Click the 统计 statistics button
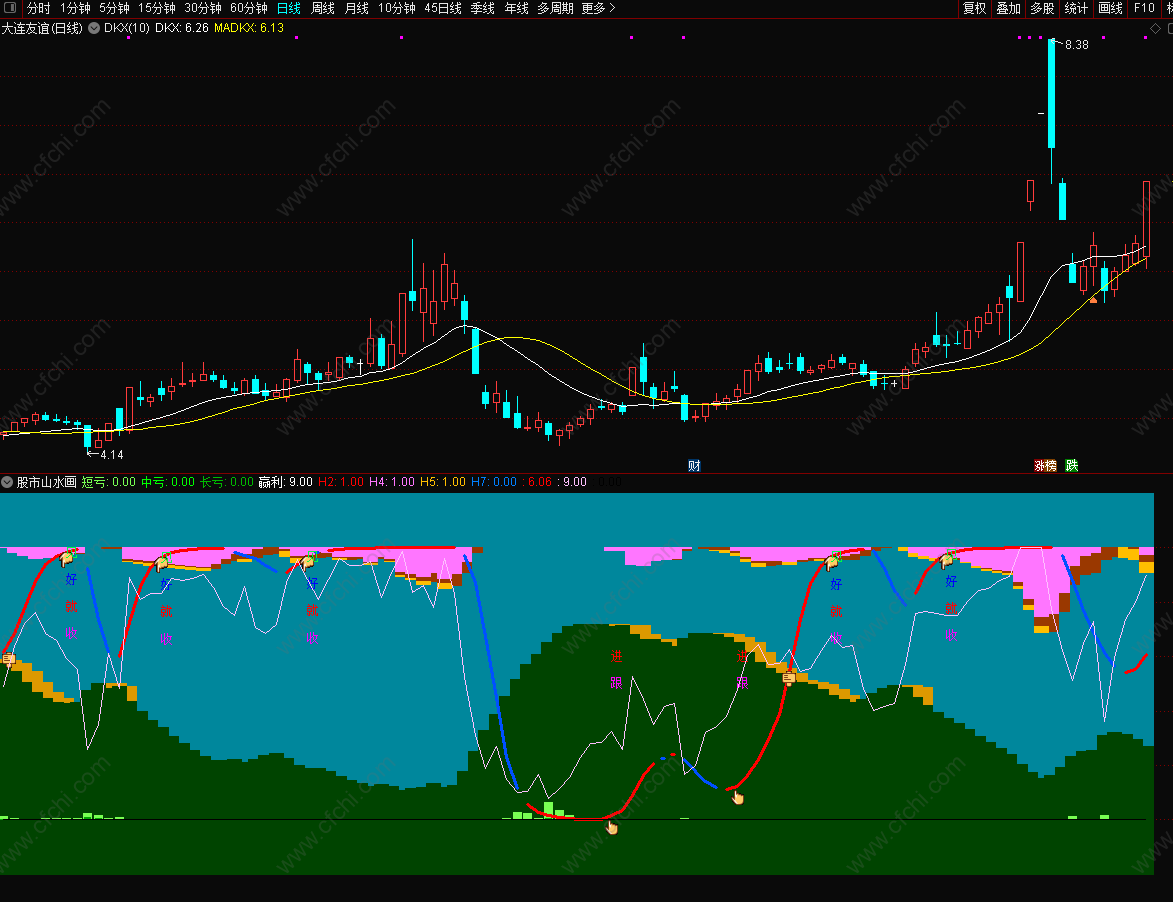Screen dimensions: 1173x902 pos(1076,8)
